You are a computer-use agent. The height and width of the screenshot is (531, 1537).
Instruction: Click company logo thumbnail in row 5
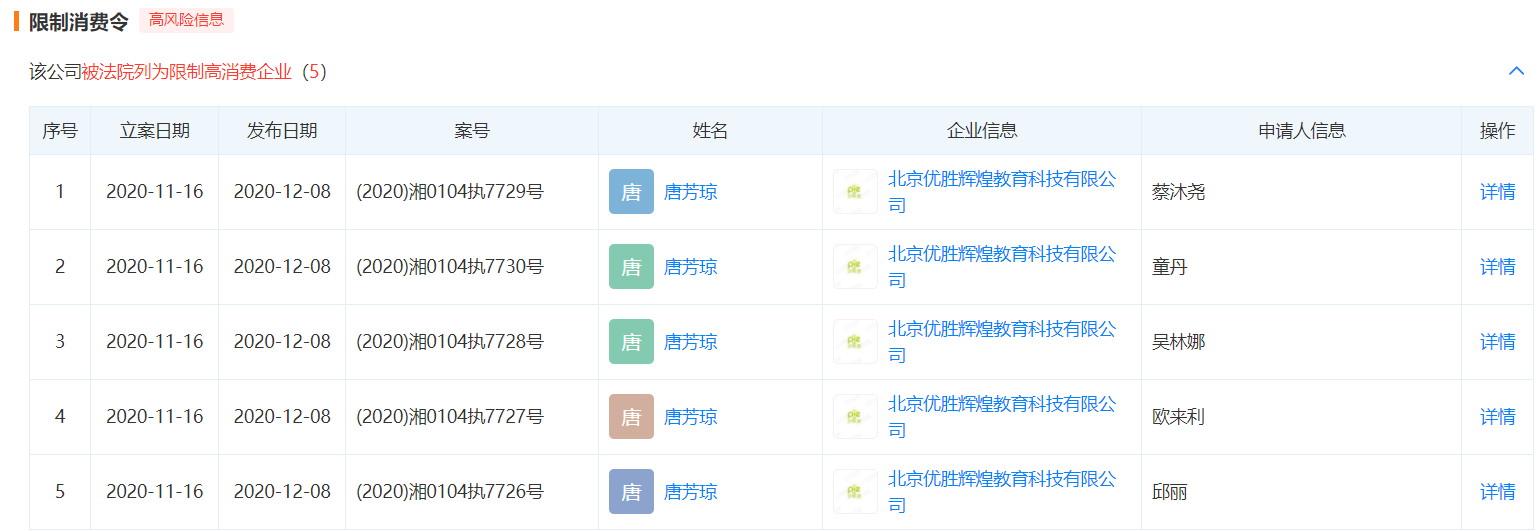coord(855,492)
